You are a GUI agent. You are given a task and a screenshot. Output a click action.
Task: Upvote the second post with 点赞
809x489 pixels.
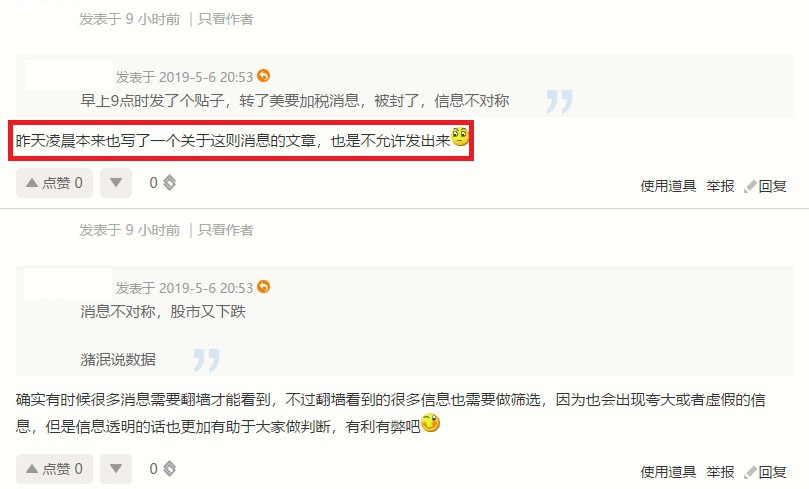pos(54,468)
